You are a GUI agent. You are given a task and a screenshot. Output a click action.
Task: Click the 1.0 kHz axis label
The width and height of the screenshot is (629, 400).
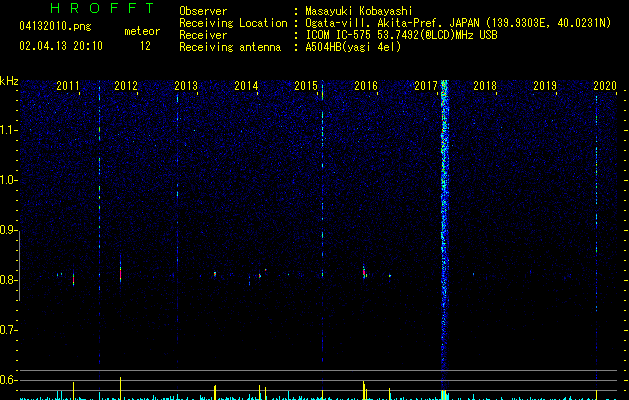coord(7,180)
